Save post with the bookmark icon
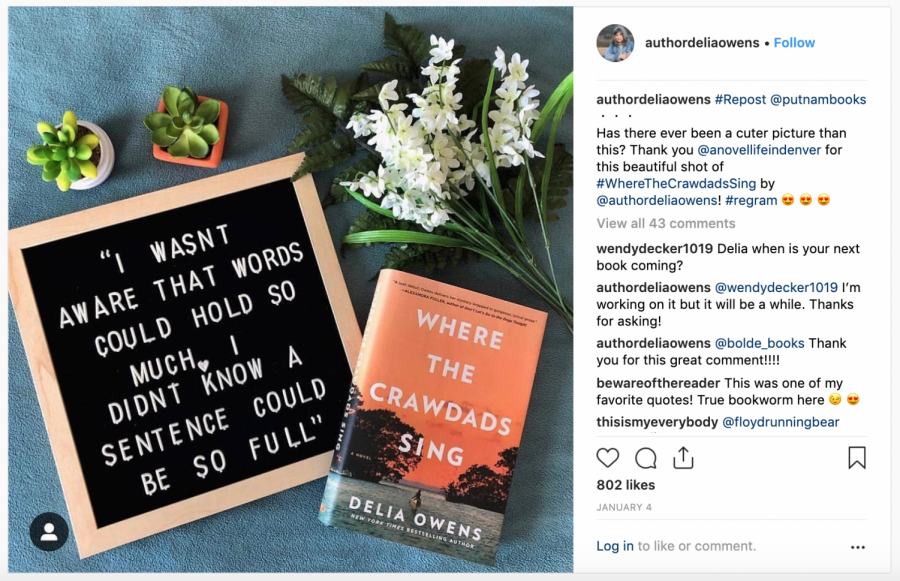The height and width of the screenshot is (581, 900). [x=856, y=458]
